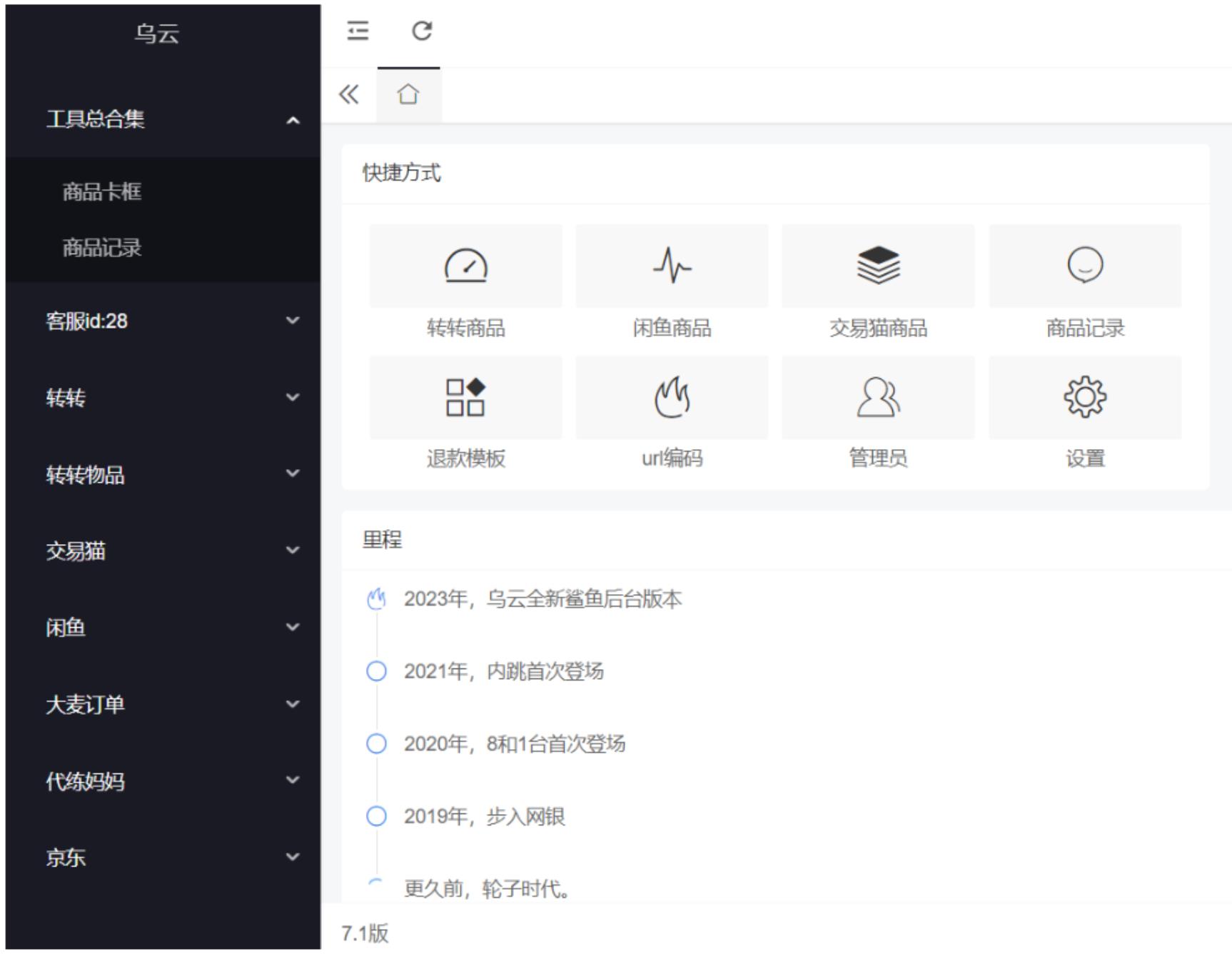Click the 退款模板 grid icon

465,398
